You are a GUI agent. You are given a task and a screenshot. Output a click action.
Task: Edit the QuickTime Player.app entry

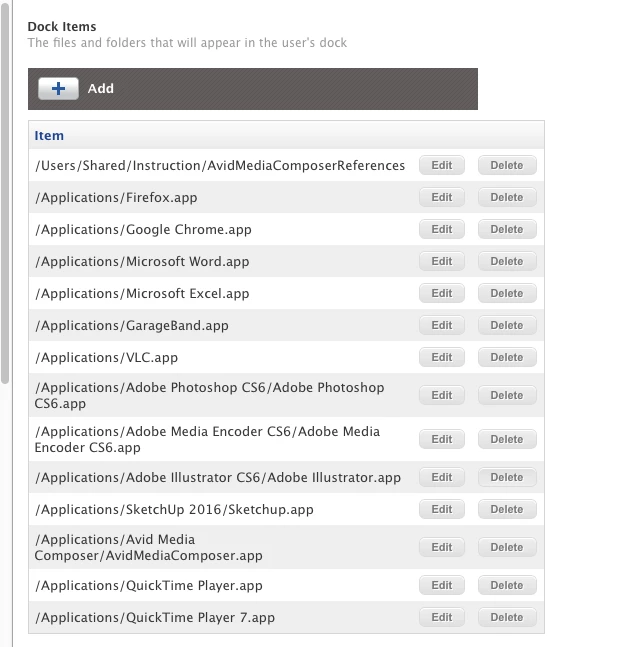tap(442, 585)
